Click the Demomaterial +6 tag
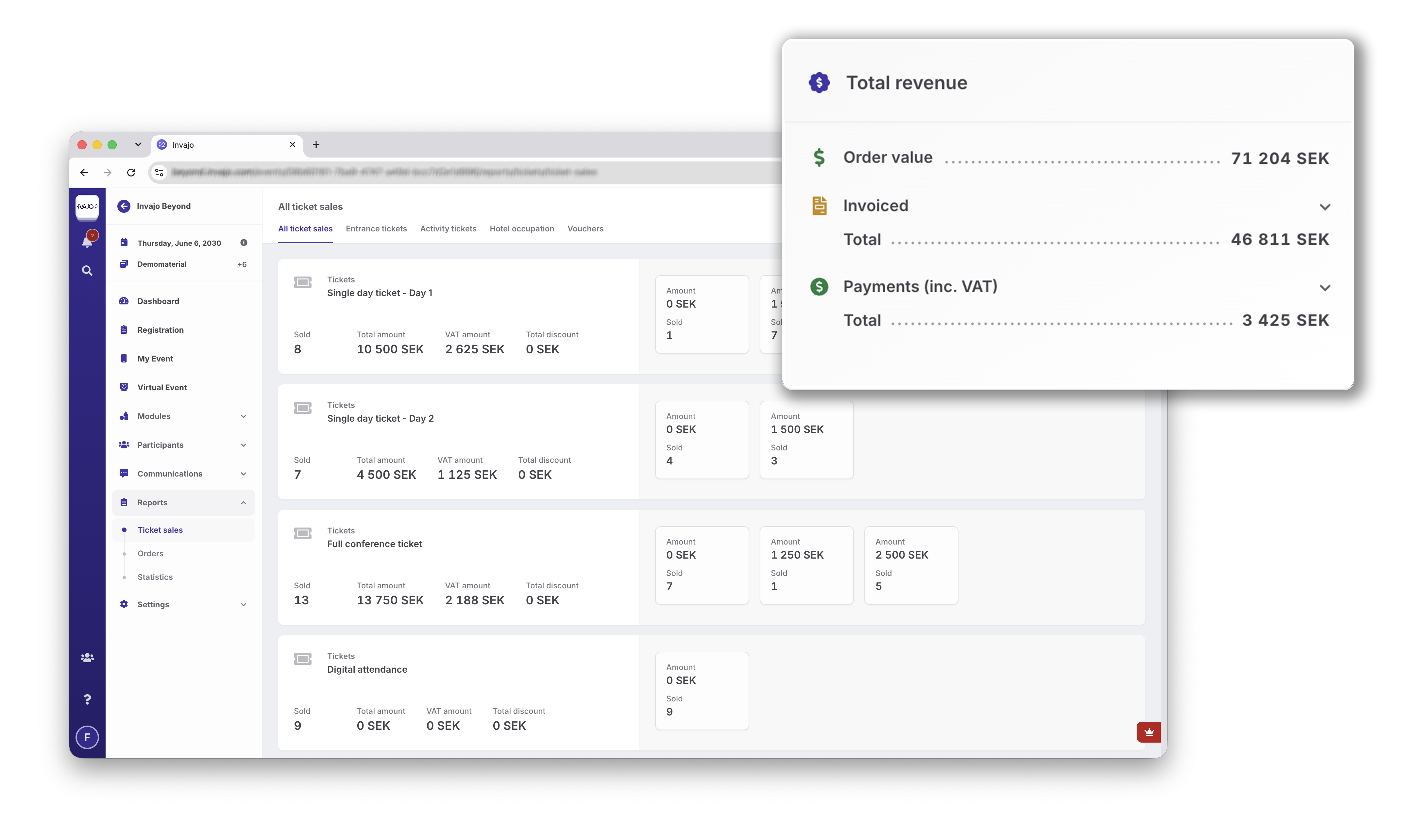Viewport: 1406px width, 840px height. (x=183, y=264)
